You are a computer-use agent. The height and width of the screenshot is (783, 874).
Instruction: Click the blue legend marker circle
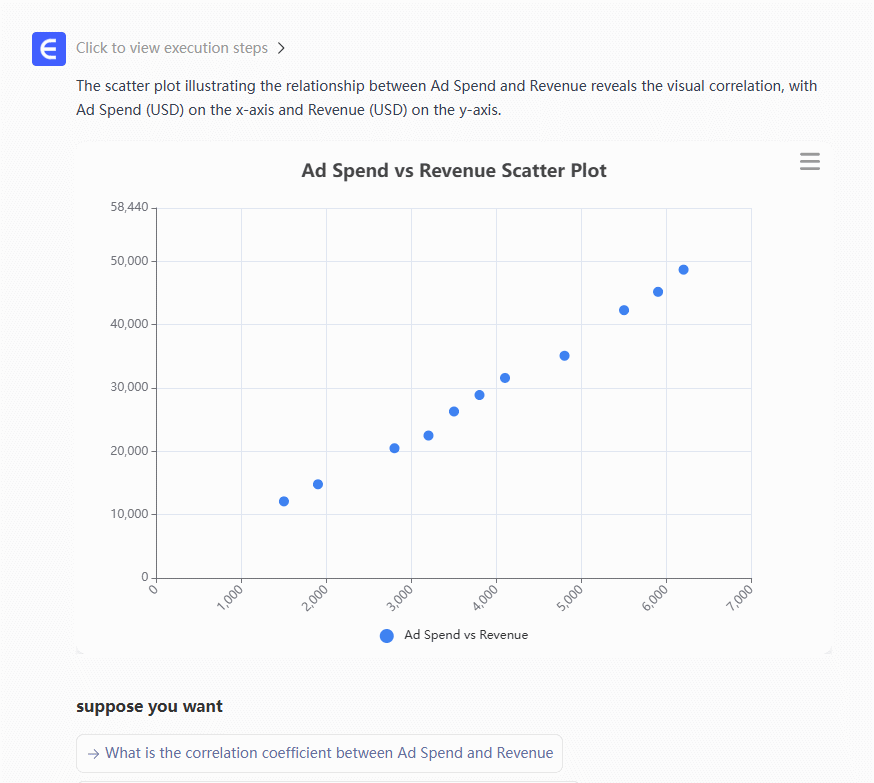pos(387,636)
